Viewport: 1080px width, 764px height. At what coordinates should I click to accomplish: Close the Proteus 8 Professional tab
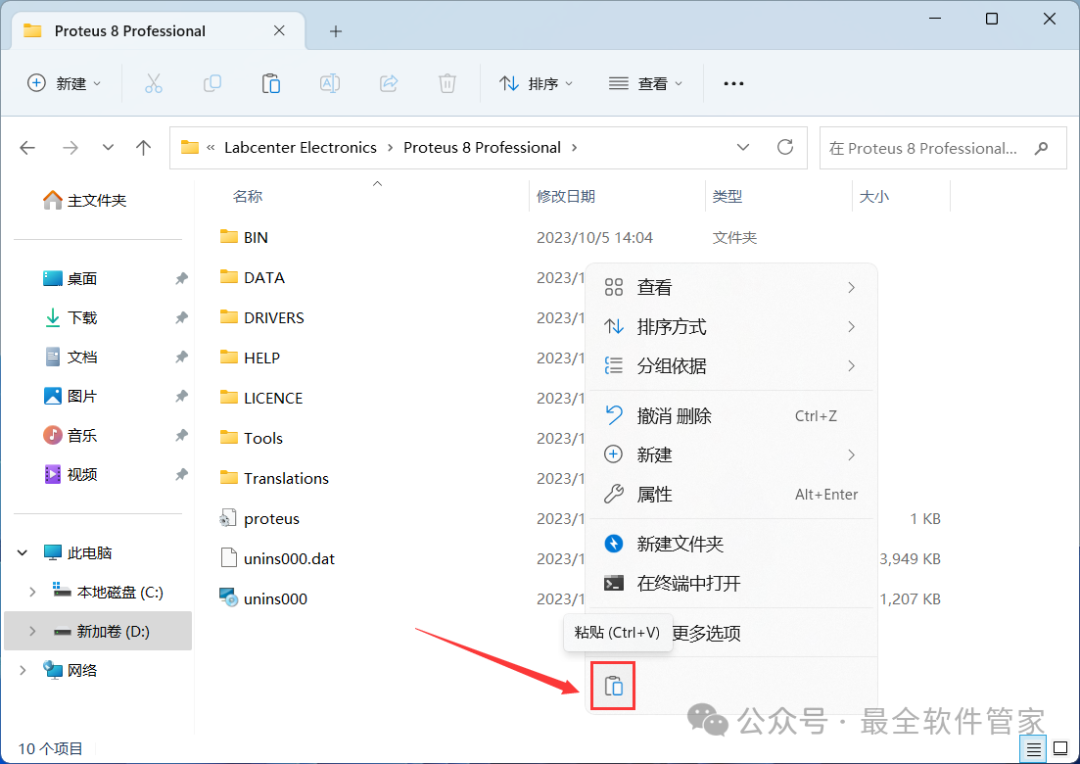(279, 30)
